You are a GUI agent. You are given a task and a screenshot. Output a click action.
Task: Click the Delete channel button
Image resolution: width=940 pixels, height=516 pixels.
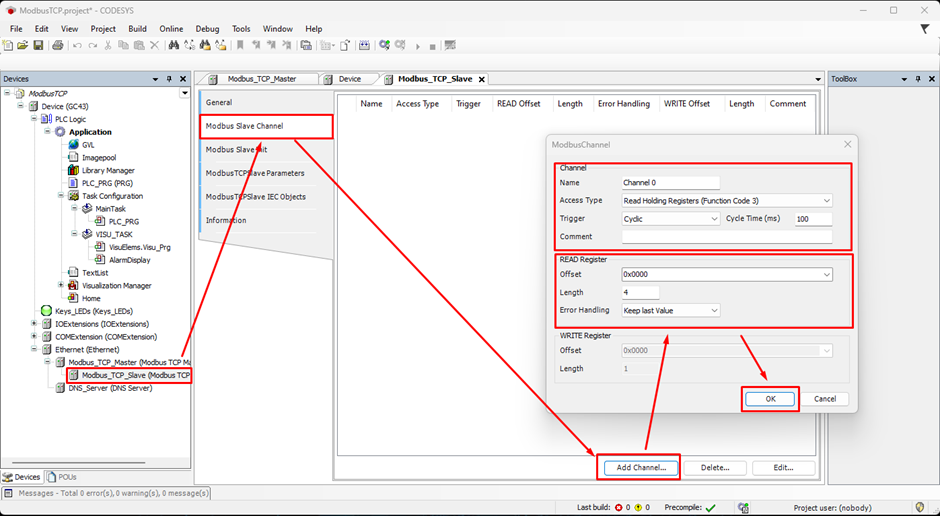[715, 467]
